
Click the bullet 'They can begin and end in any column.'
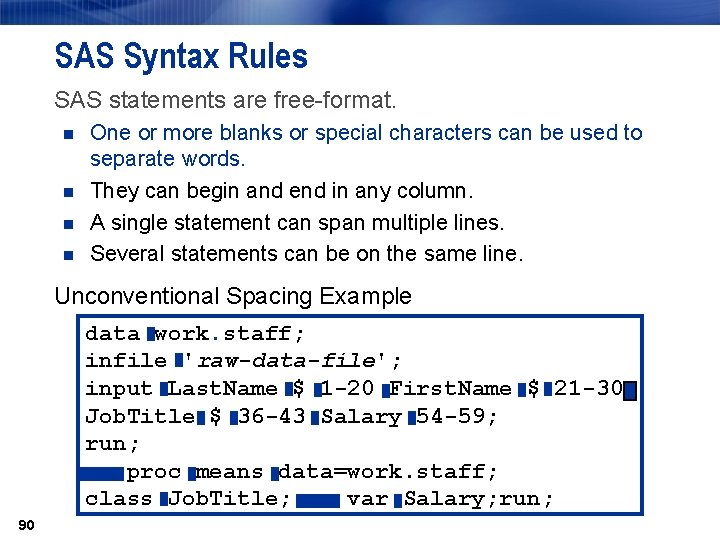tap(281, 191)
